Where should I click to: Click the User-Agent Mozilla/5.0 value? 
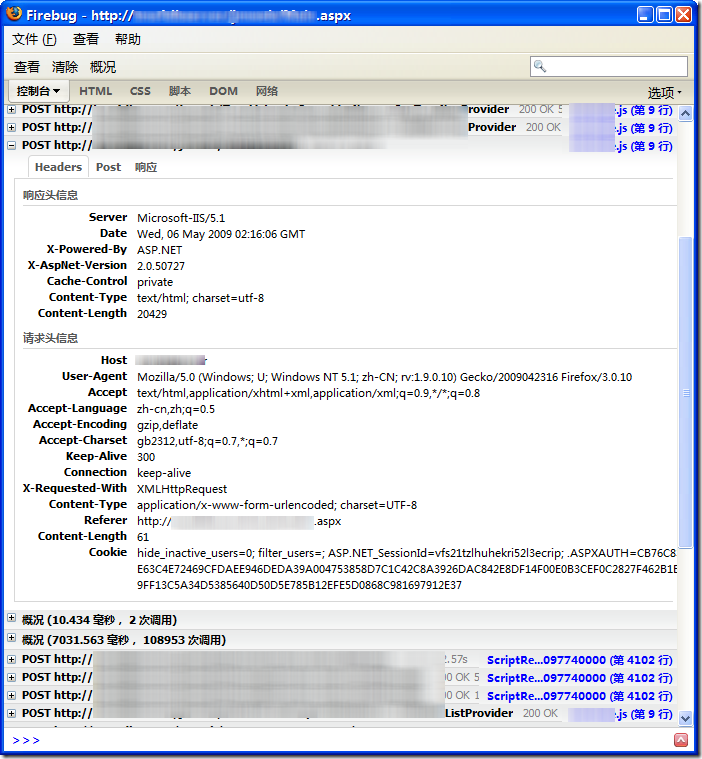(384, 377)
